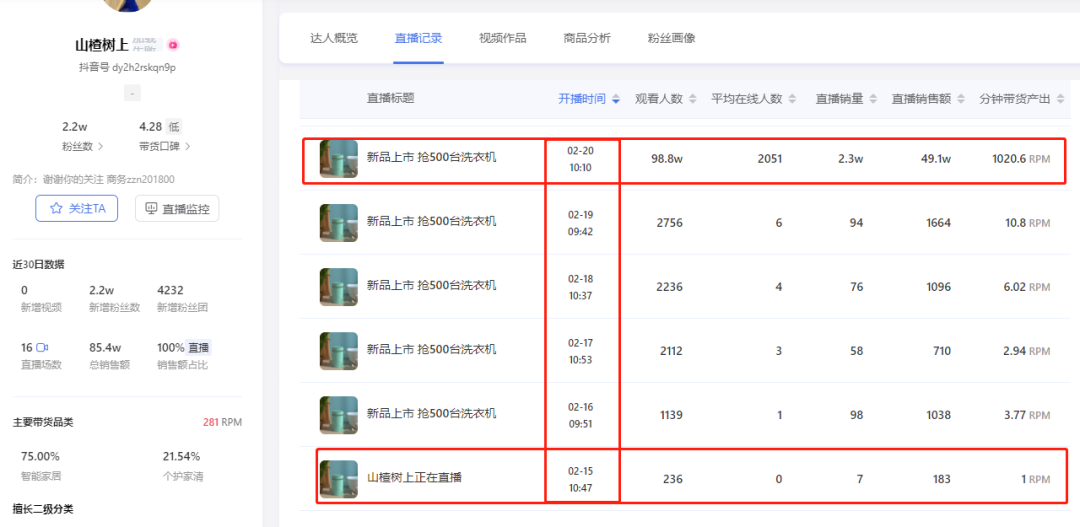Viewport: 1080px width, 527px height.
Task: Switch to 达人概览 tab
Action: (334, 38)
